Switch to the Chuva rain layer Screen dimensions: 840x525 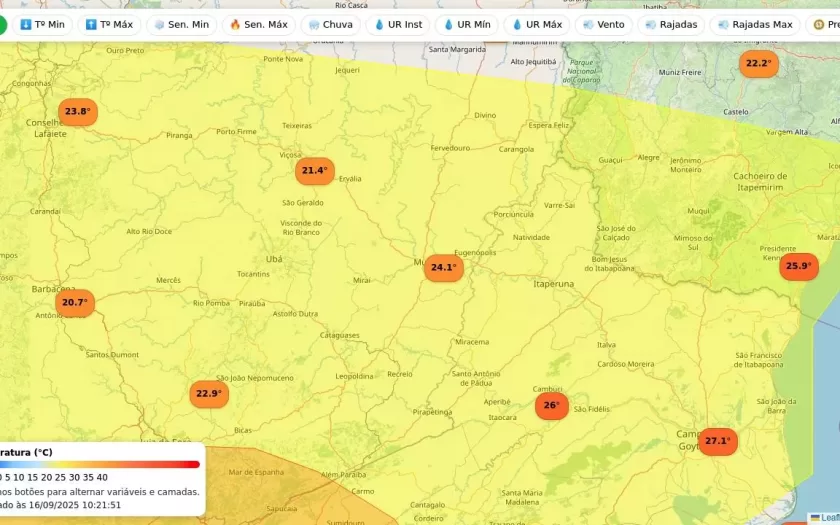330,24
